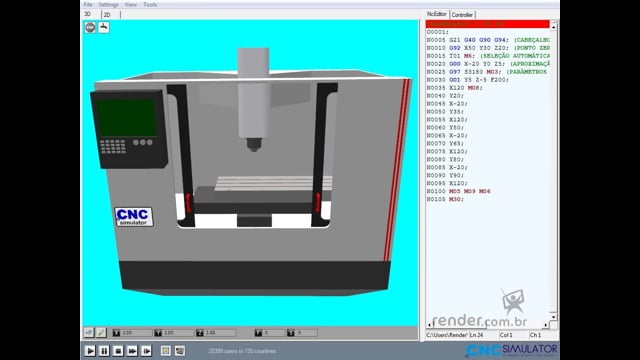Open the File menu
Viewport: 640px width, 360px height.
(88, 4)
